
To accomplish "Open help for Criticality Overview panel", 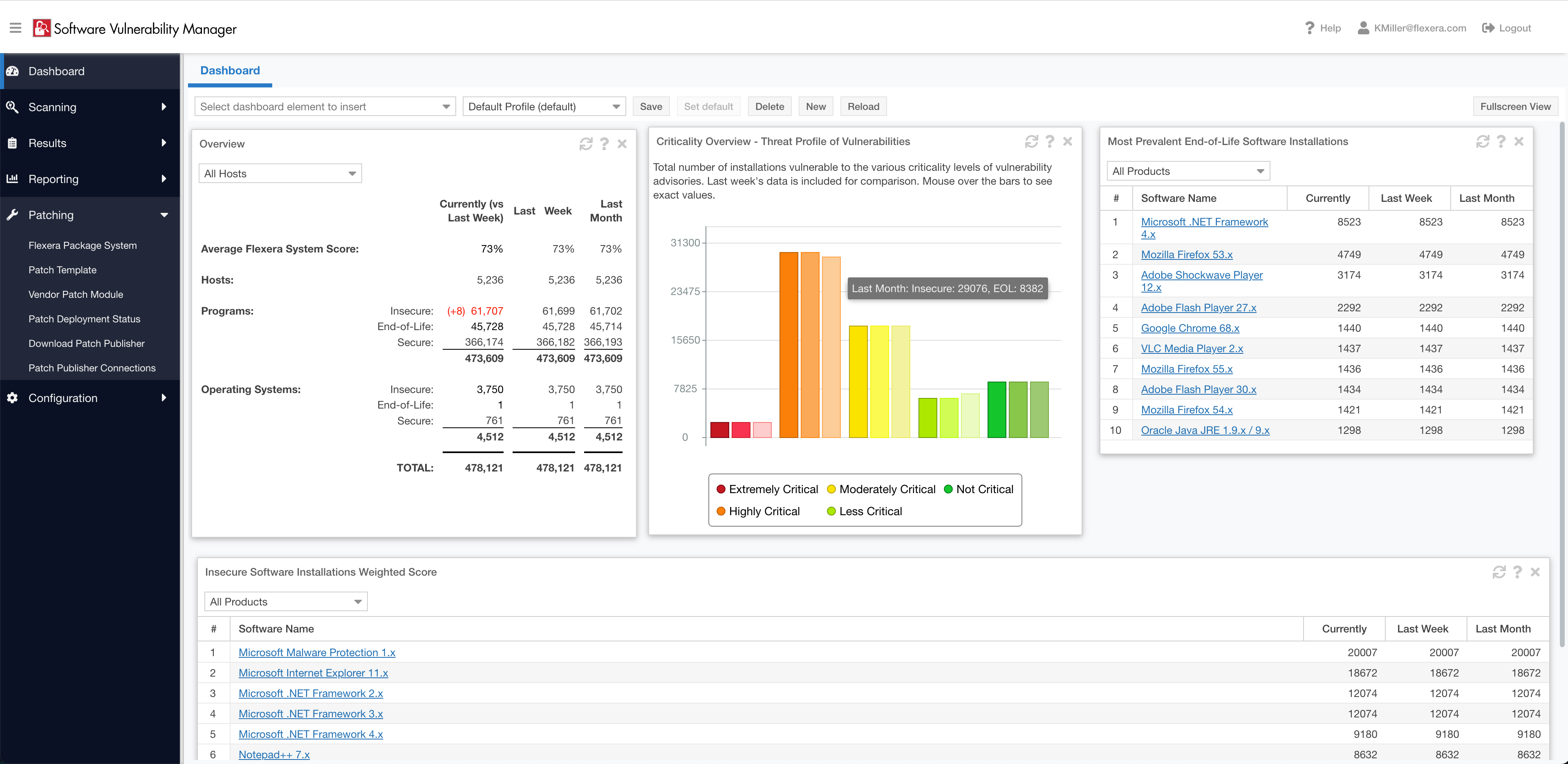I will [1049, 142].
